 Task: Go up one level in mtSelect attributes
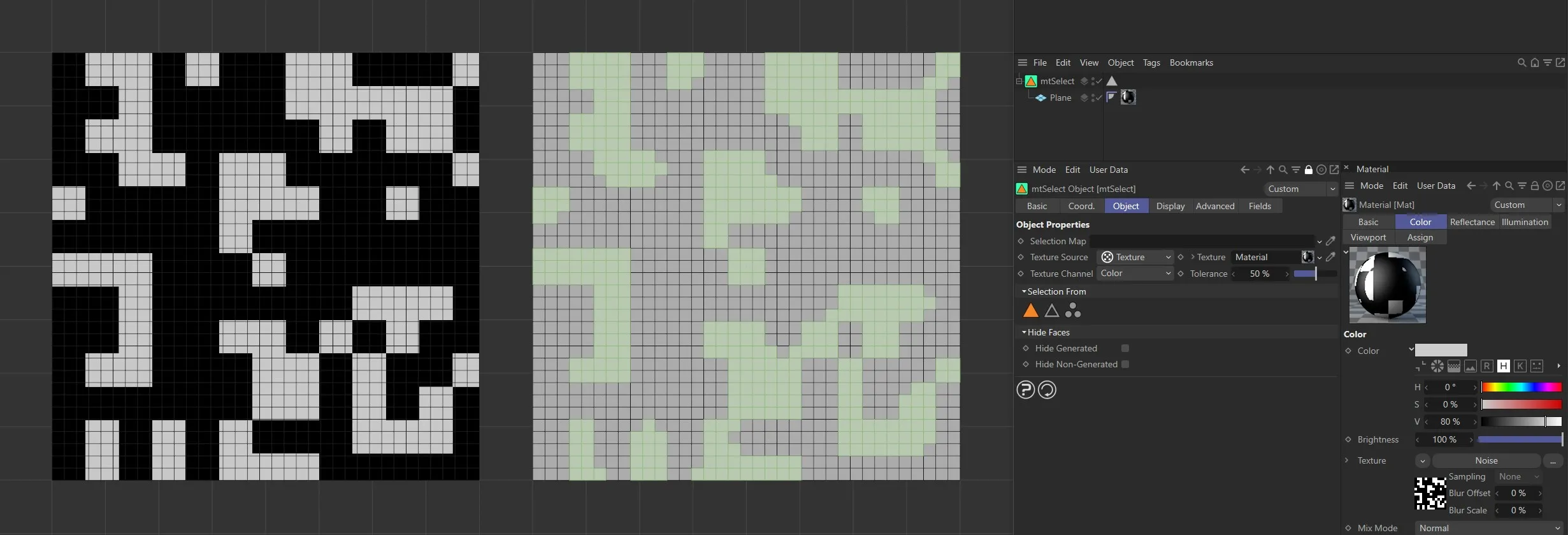click(1270, 170)
